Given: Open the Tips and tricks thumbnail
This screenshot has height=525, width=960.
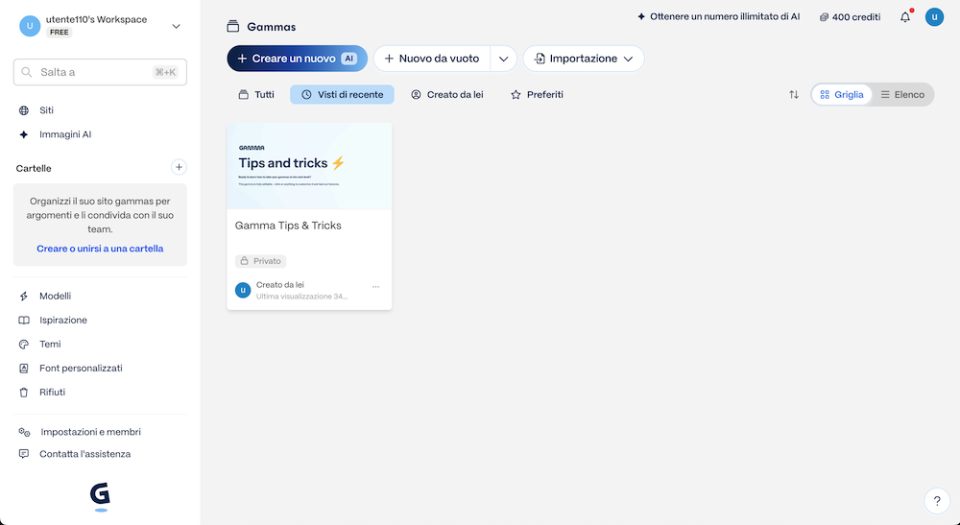Looking at the screenshot, I should click(309, 166).
